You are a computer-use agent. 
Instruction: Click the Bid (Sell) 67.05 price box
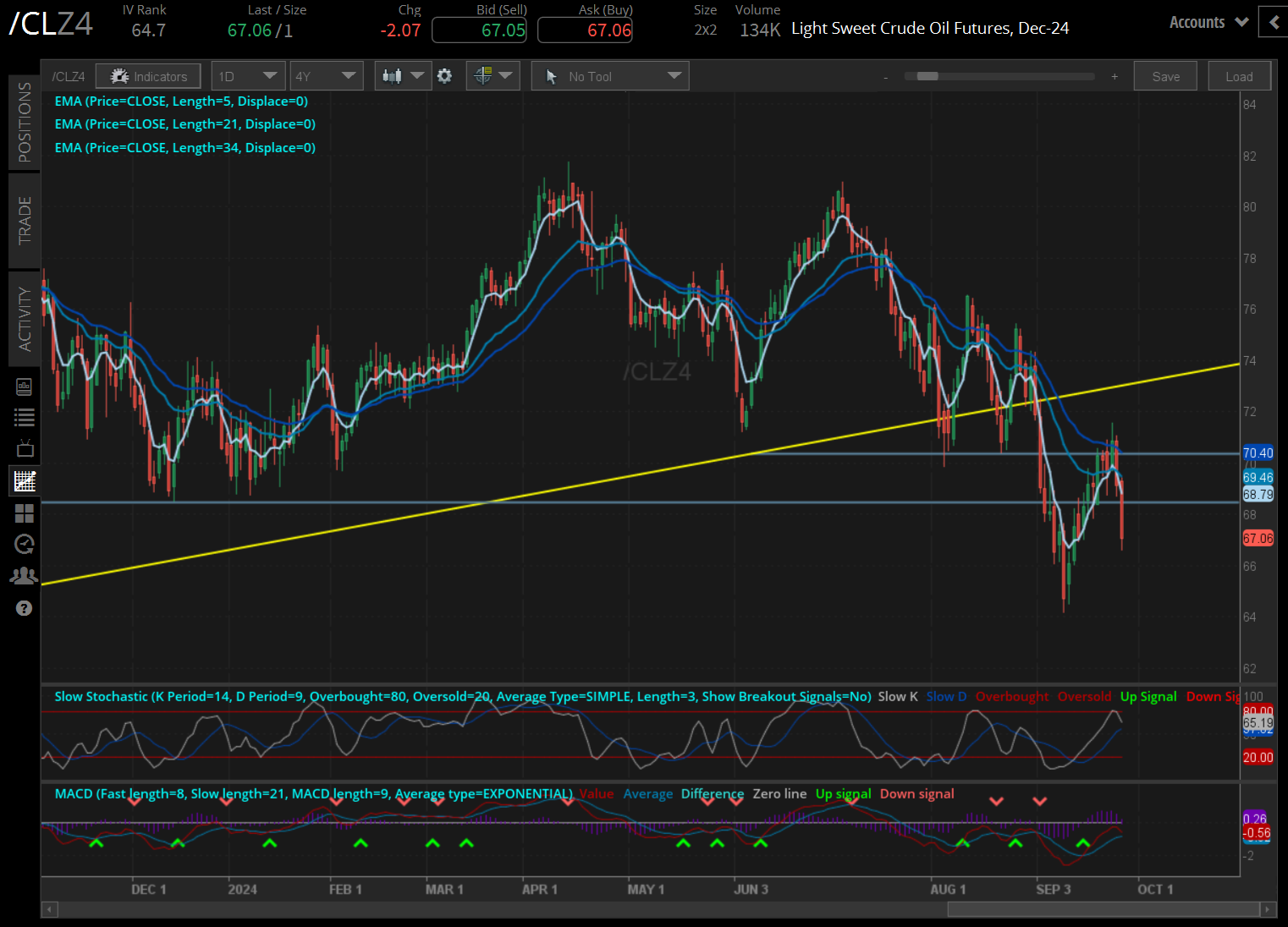tap(479, 30)
